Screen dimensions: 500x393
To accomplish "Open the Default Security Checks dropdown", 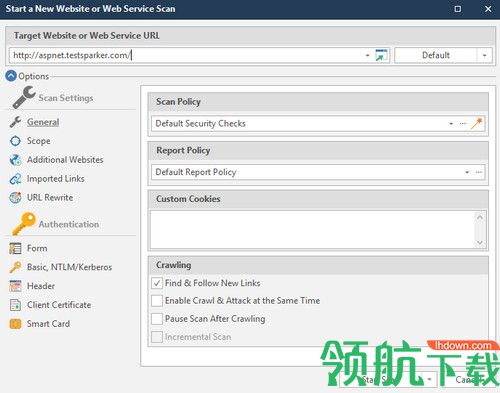I will pos(451,123).
